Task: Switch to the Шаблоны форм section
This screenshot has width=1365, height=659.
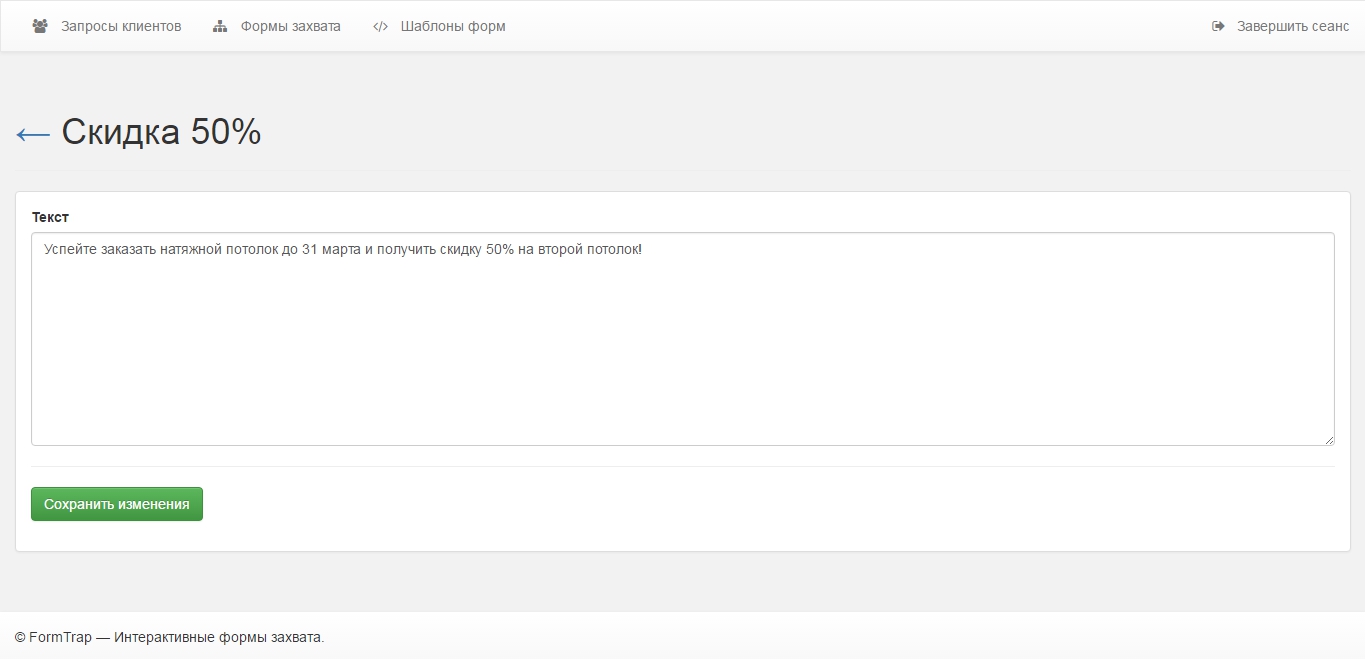Action: (x=453, y=26)
